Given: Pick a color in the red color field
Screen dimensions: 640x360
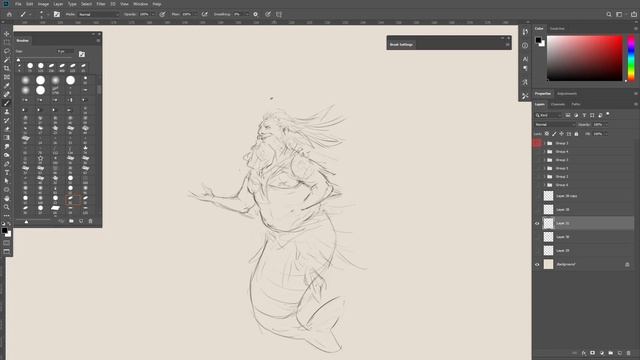Looking at the screenshot, I should point(584,58).
